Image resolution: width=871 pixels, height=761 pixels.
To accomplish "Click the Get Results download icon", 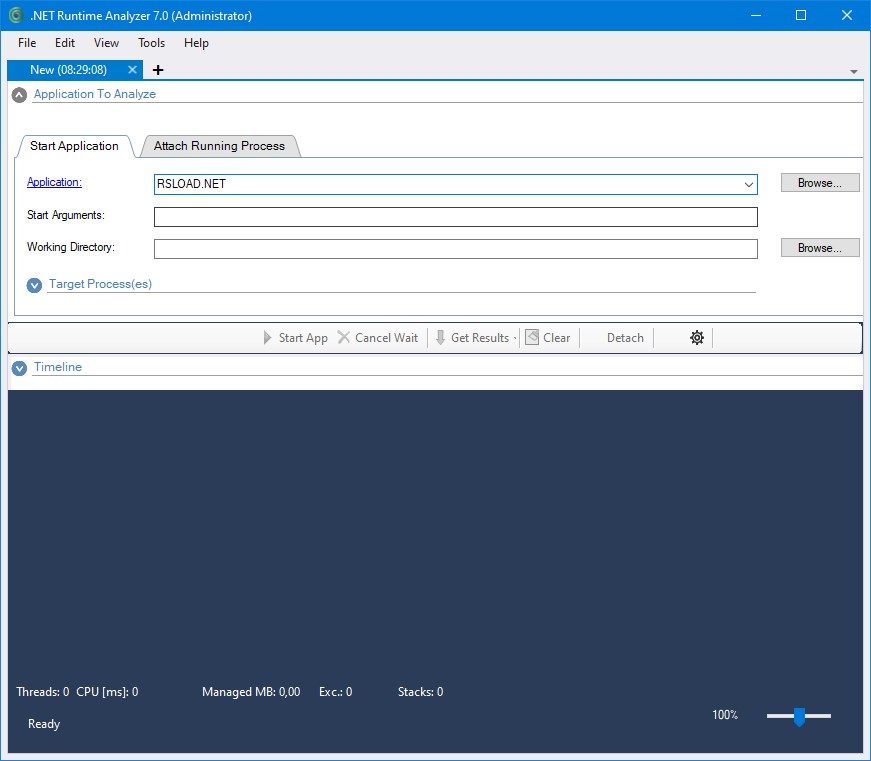I will (x=441, y=337).
